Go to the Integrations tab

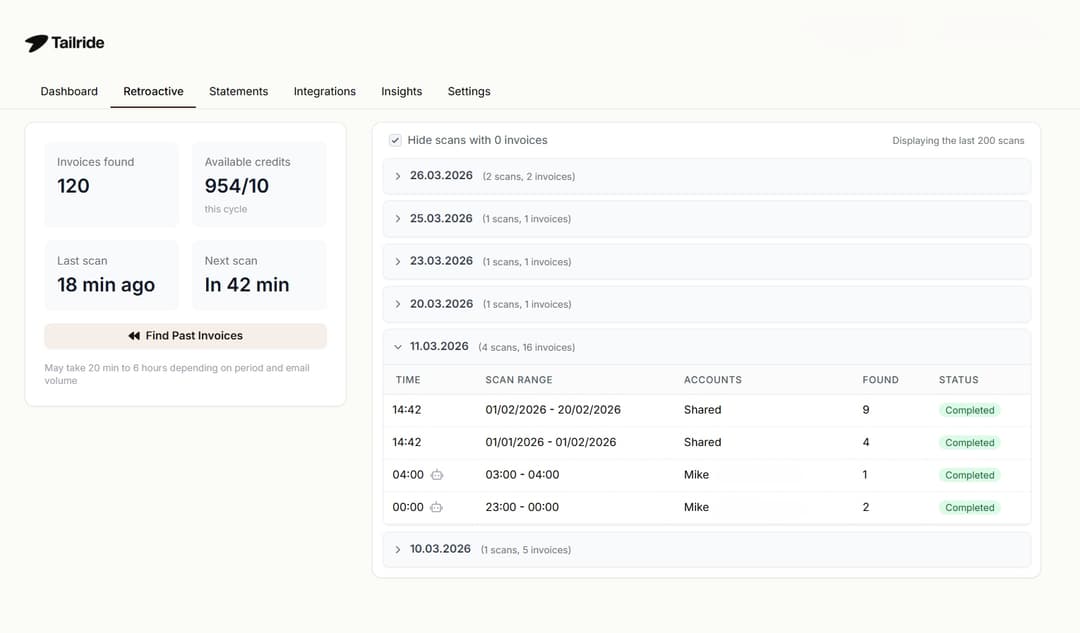tap(324, 91)
